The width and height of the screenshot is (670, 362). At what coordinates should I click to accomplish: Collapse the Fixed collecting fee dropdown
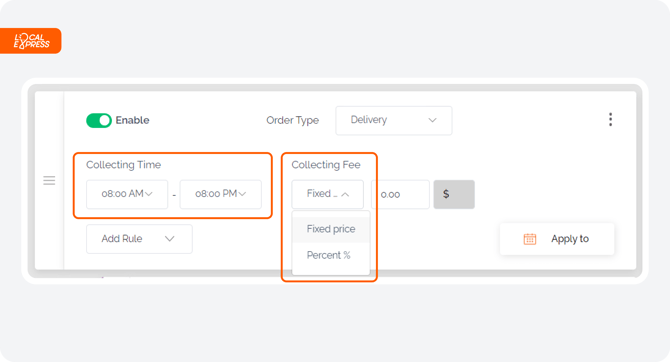coord(327,194)
